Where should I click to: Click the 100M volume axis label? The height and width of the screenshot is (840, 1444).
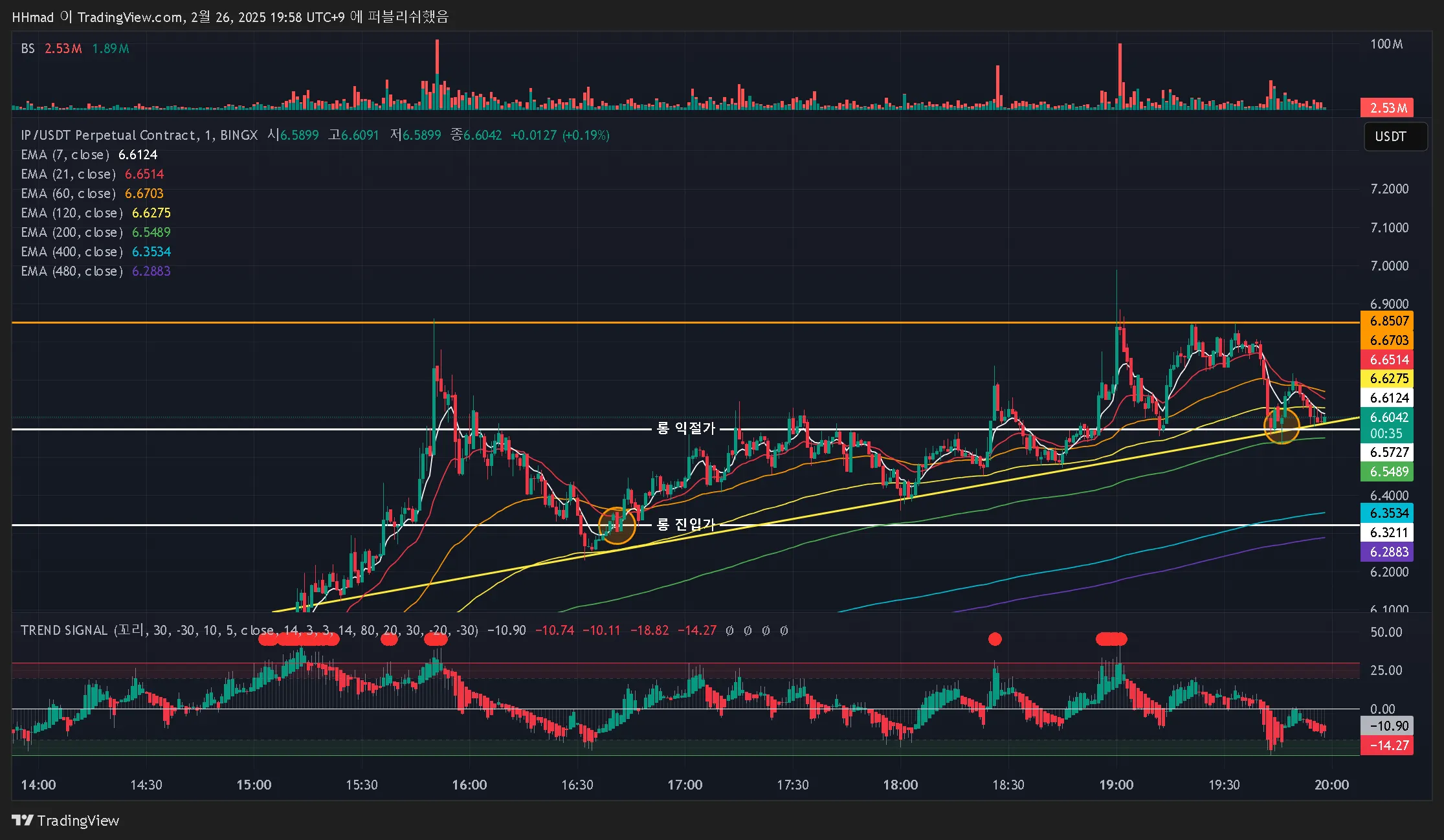(x=1386, y=44)
